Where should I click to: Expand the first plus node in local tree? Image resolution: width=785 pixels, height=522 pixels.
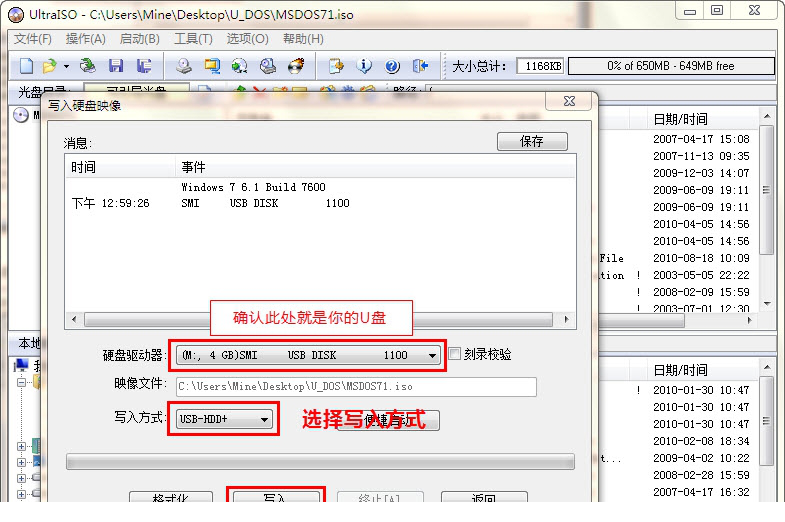21,446
